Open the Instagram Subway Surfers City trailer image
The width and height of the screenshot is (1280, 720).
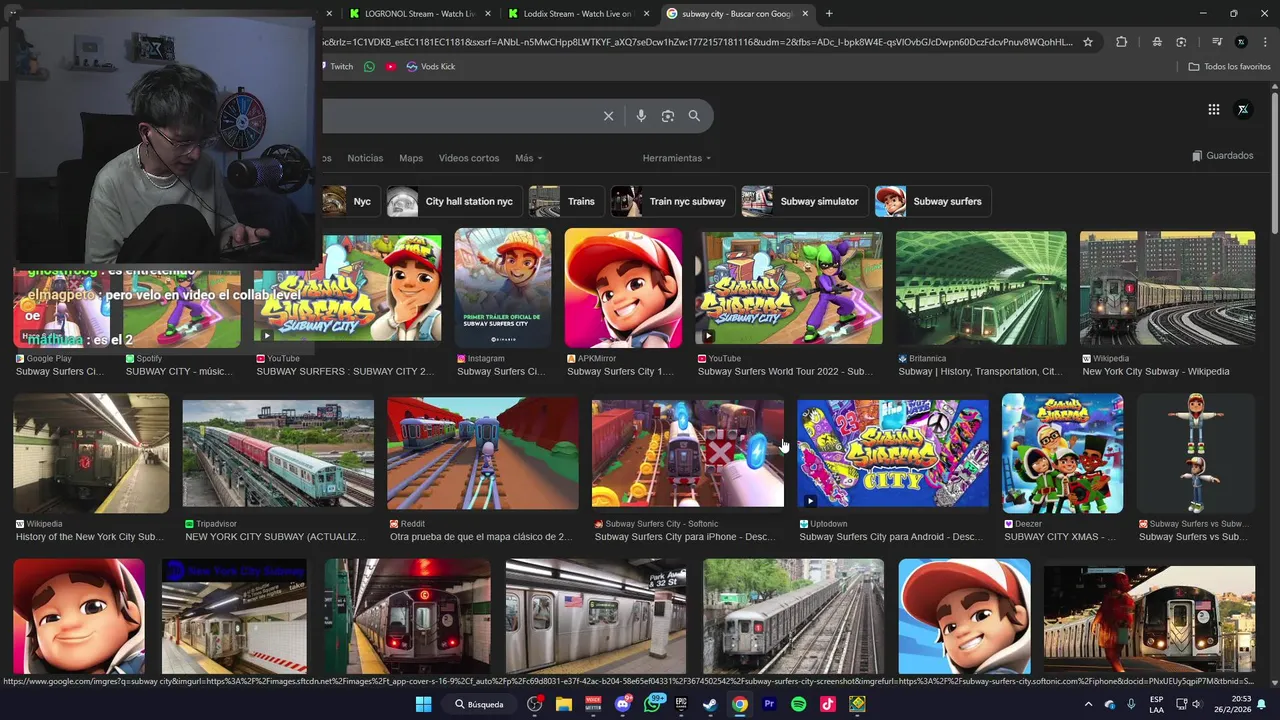[503, 288]
